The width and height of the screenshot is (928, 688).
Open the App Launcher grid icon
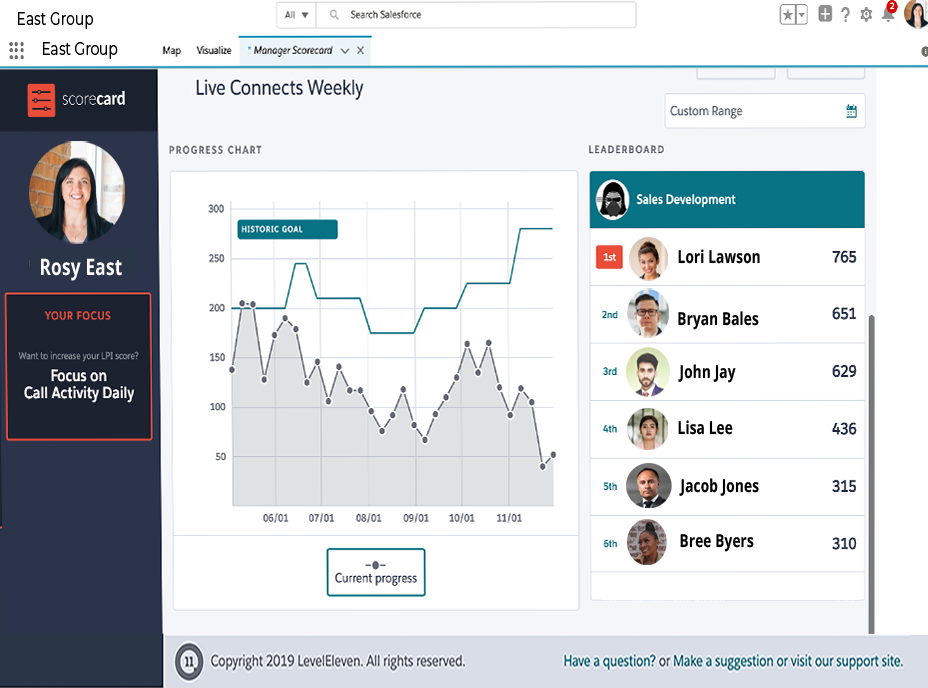tap(17, 50)
